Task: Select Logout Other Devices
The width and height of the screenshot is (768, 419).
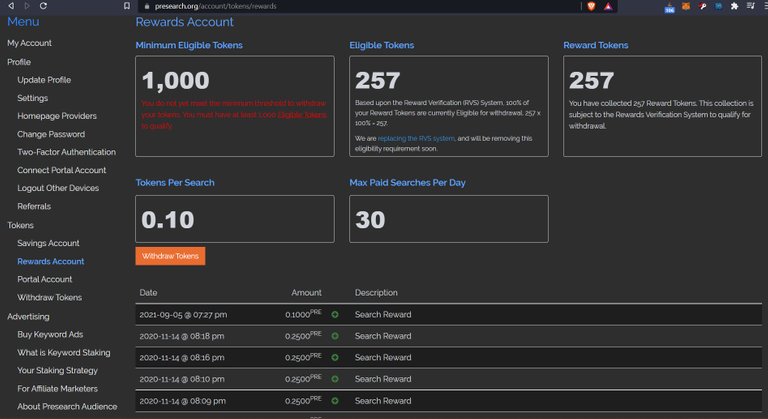Action: point(58,188)
